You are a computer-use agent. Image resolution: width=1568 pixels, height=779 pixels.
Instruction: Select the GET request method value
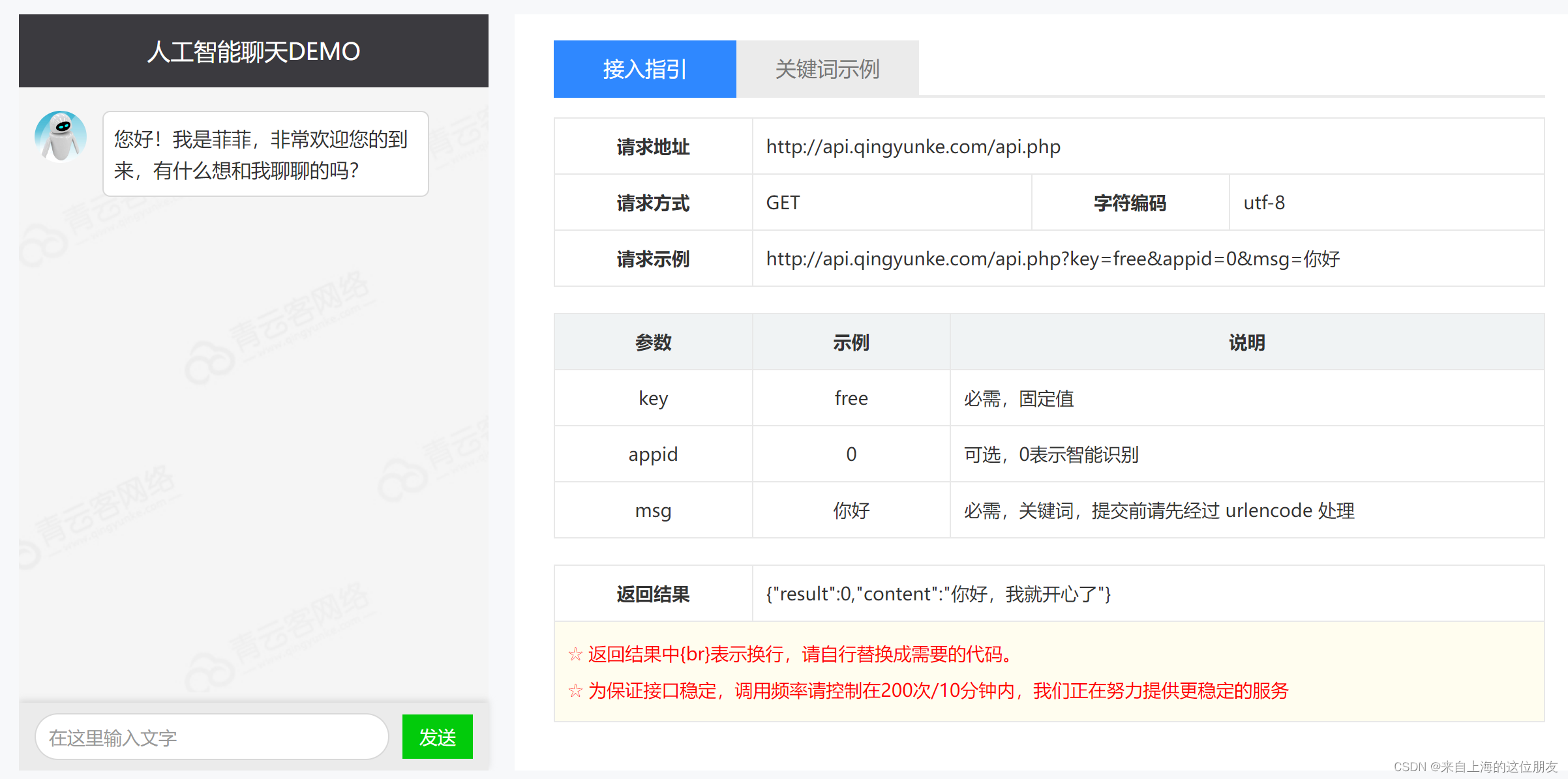(x=783, y=203)
